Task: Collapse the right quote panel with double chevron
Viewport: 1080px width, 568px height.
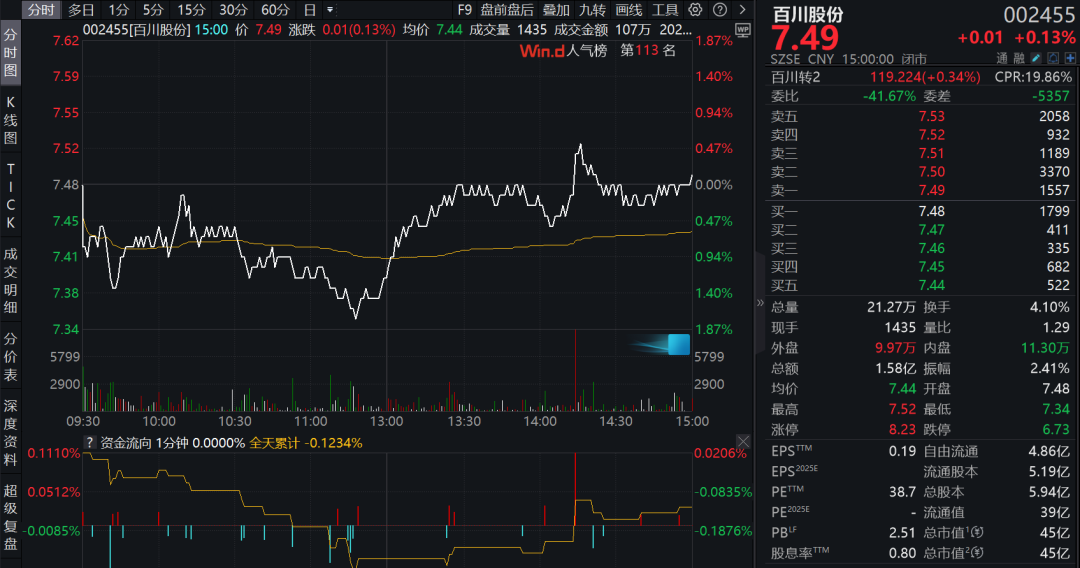Action: pyautogui.click(x=760, y=302)
